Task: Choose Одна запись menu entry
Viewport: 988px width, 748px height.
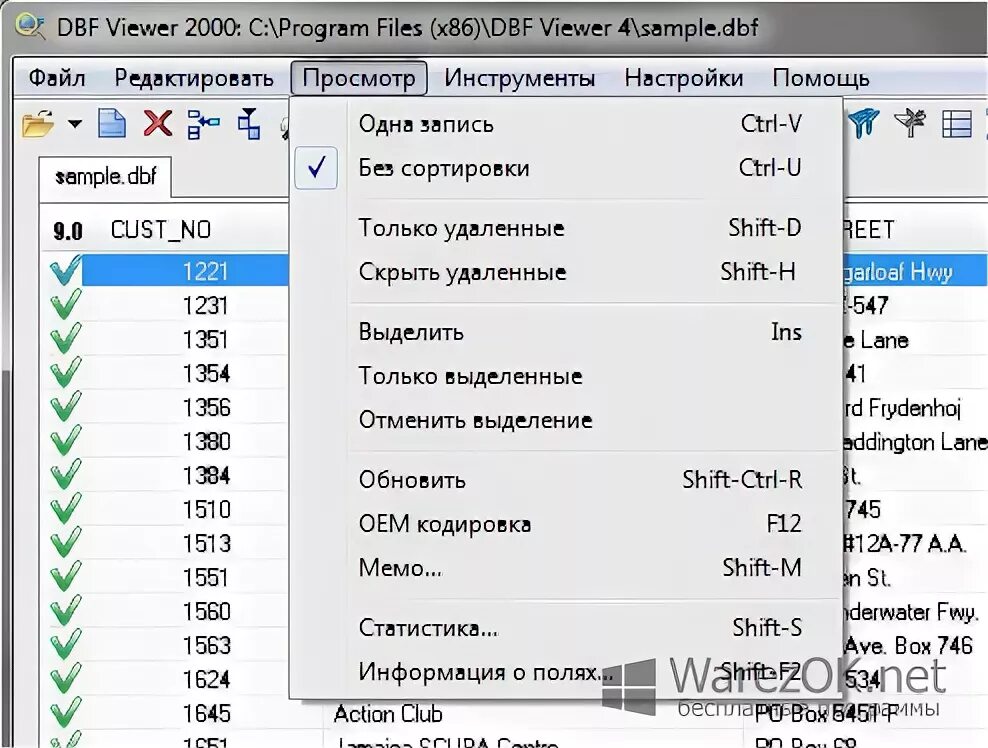Action: pyautogui.click(x=566, y=124)
